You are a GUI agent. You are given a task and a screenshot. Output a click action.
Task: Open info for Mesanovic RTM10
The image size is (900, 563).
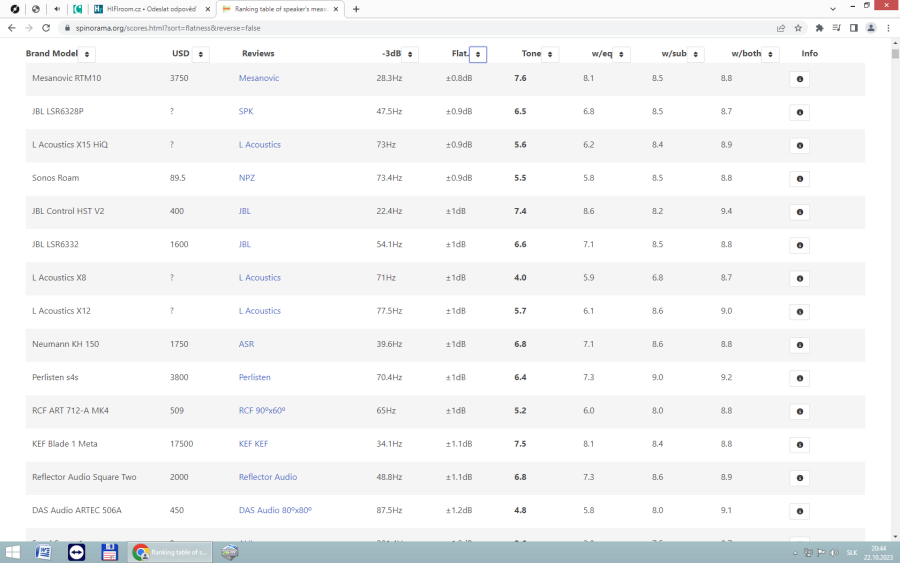(x=799, y=79)
